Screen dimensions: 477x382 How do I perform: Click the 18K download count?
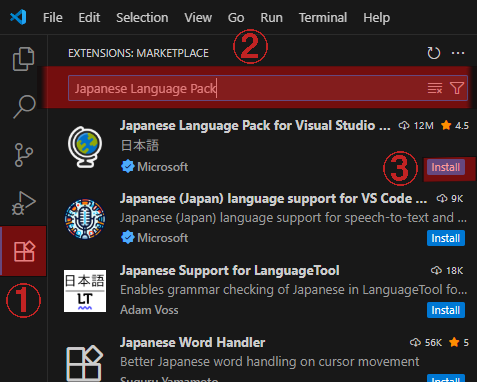click(x=447, y=271)
